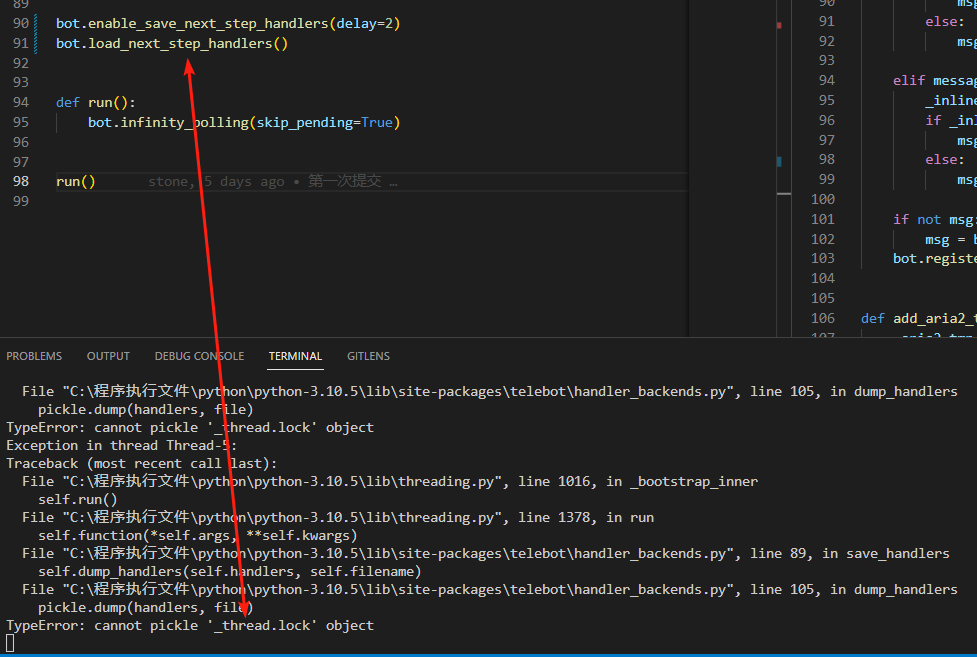Image resolution: width=977 pixels, height=657 pixels.
Task: Click line number 90 in left editor gutter
Action: click(x=21, y=24)
